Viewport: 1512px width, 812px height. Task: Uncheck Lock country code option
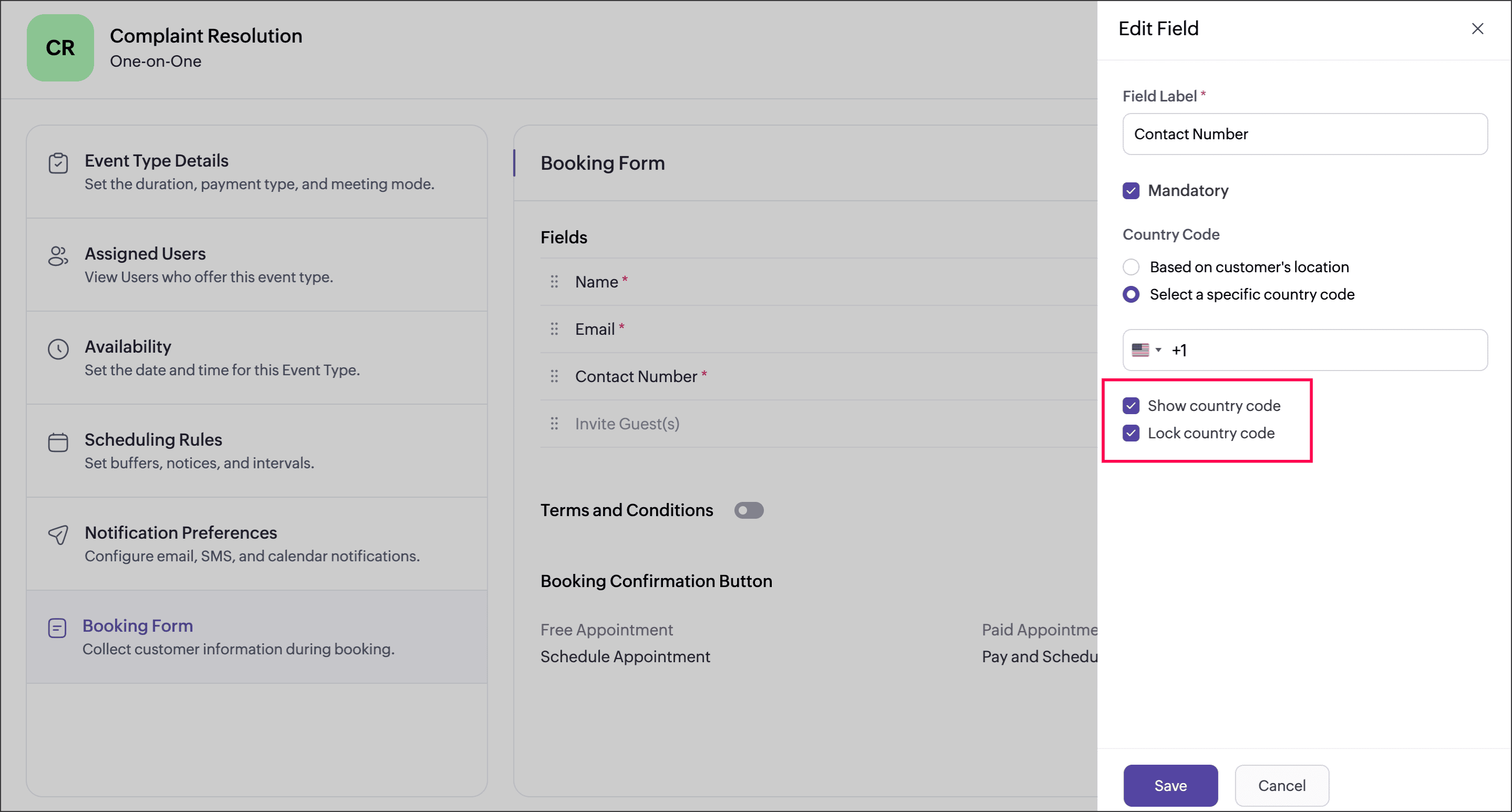coord(1131,433)
